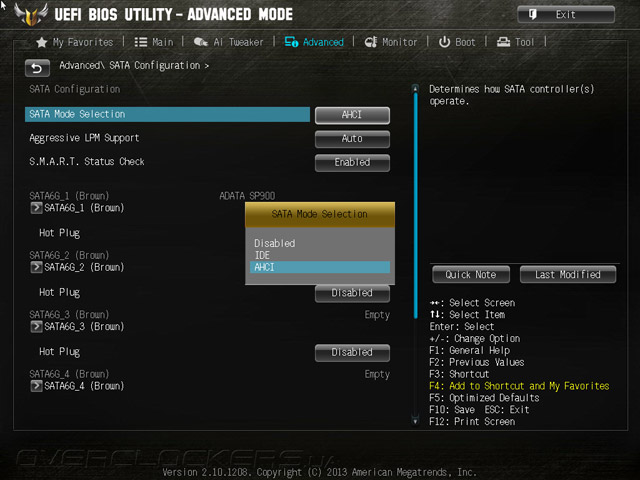Click the scrollbar down arrow
The height and width of the screenshot is (480, 640).
coord(416,421)
